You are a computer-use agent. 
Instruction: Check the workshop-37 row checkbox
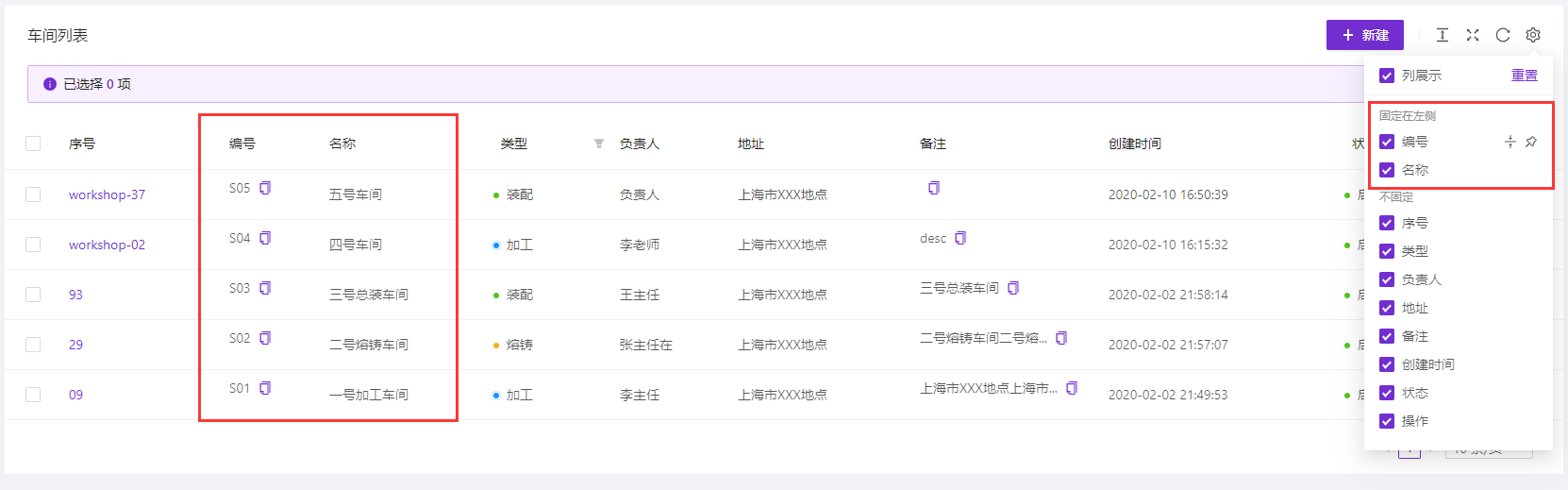click(33, 194)
